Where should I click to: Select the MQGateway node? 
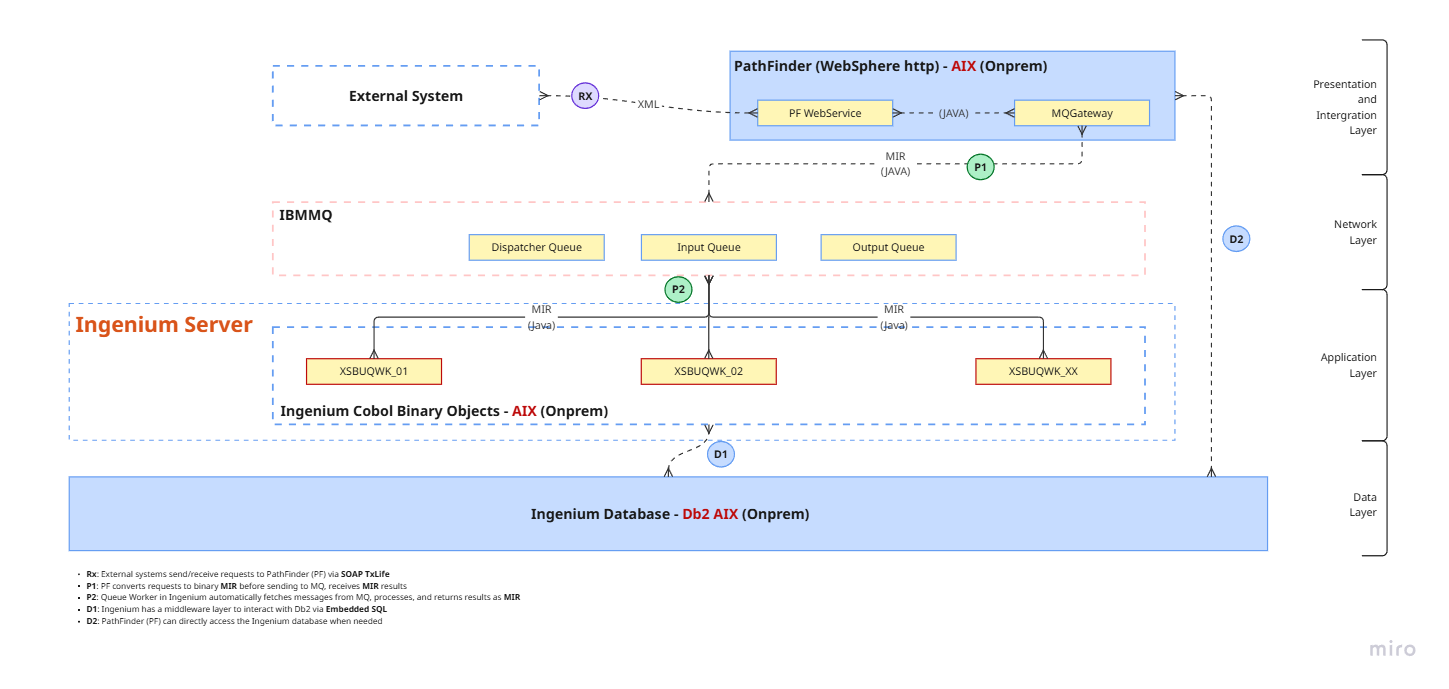click(1081, 113)
